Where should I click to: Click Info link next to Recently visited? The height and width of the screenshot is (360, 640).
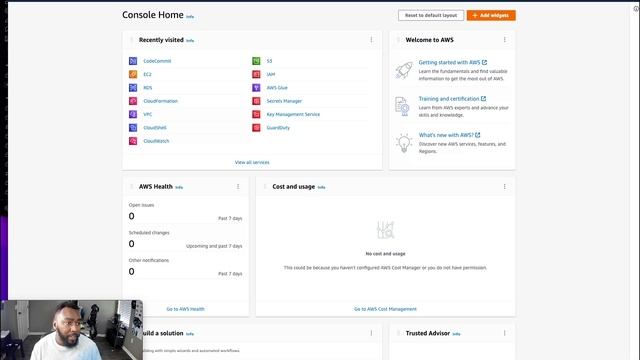(x=190, y=40)
